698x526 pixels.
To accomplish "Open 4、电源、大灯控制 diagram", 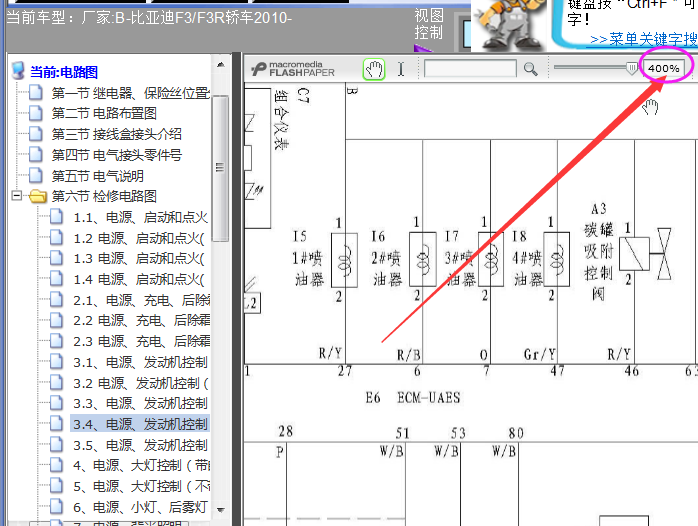I will [x=142, y=465].
